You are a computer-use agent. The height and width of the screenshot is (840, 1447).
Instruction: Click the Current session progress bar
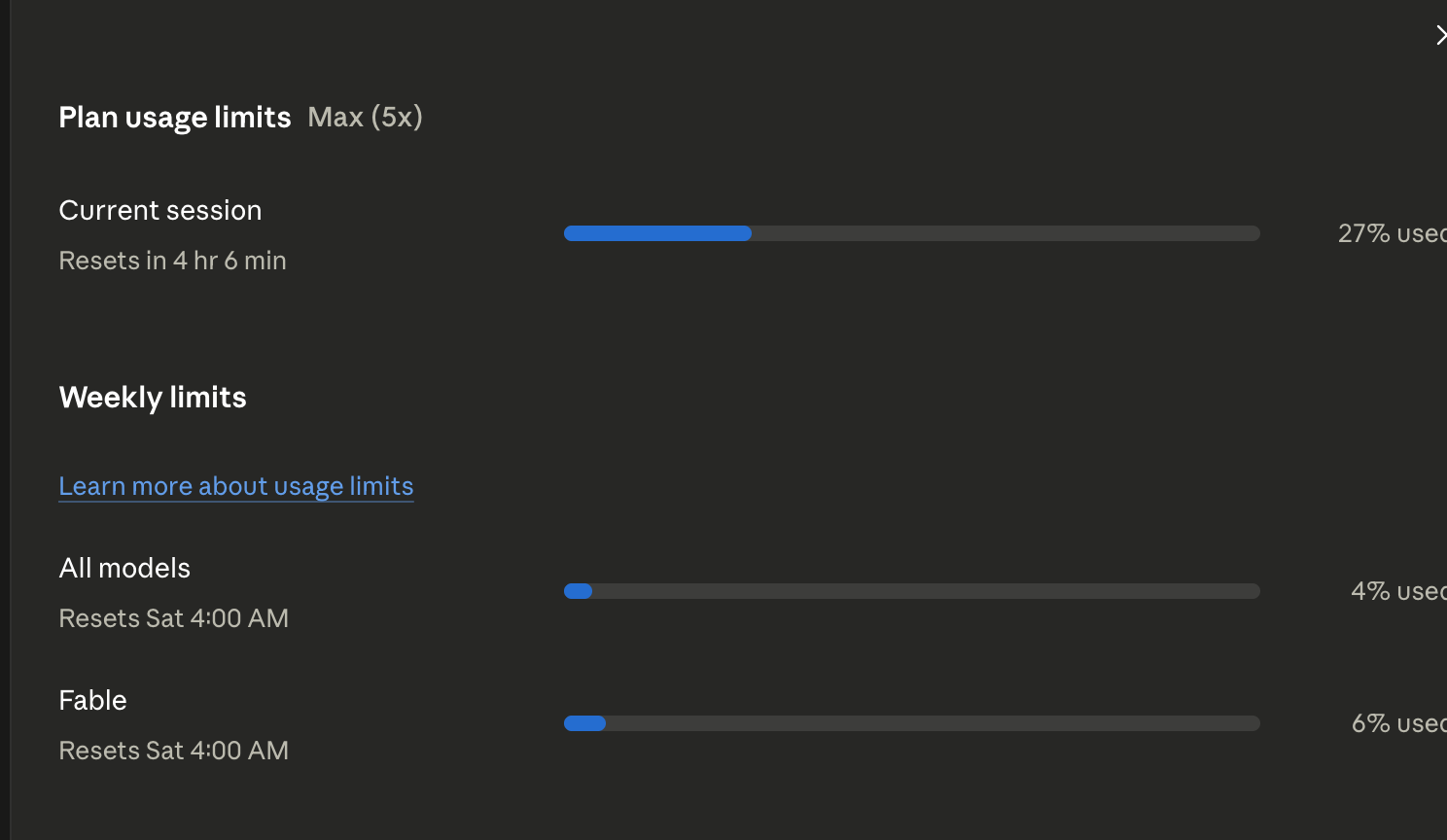click(912, 233)
